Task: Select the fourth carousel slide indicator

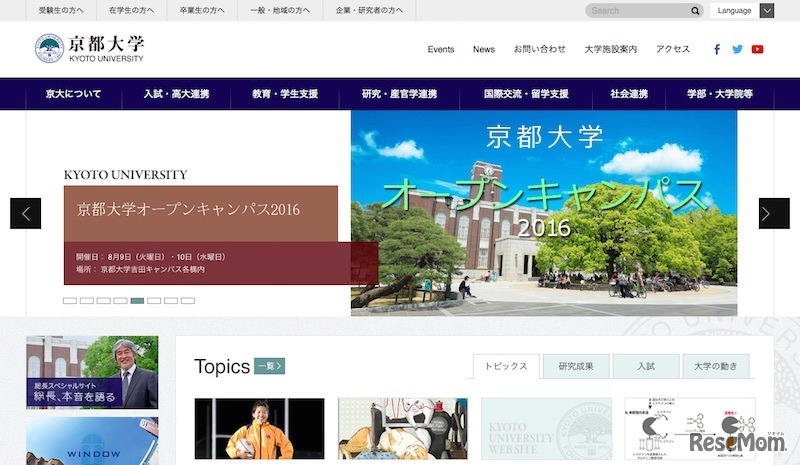Action: pos(120,301)
